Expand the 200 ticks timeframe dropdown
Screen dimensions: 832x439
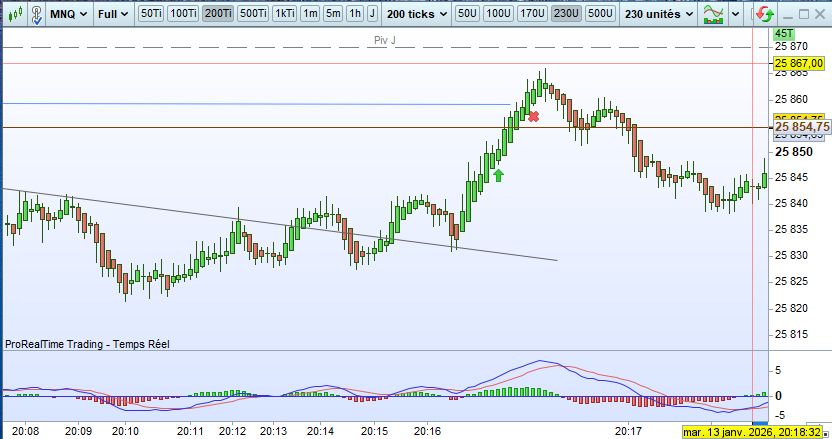[417, 14]
